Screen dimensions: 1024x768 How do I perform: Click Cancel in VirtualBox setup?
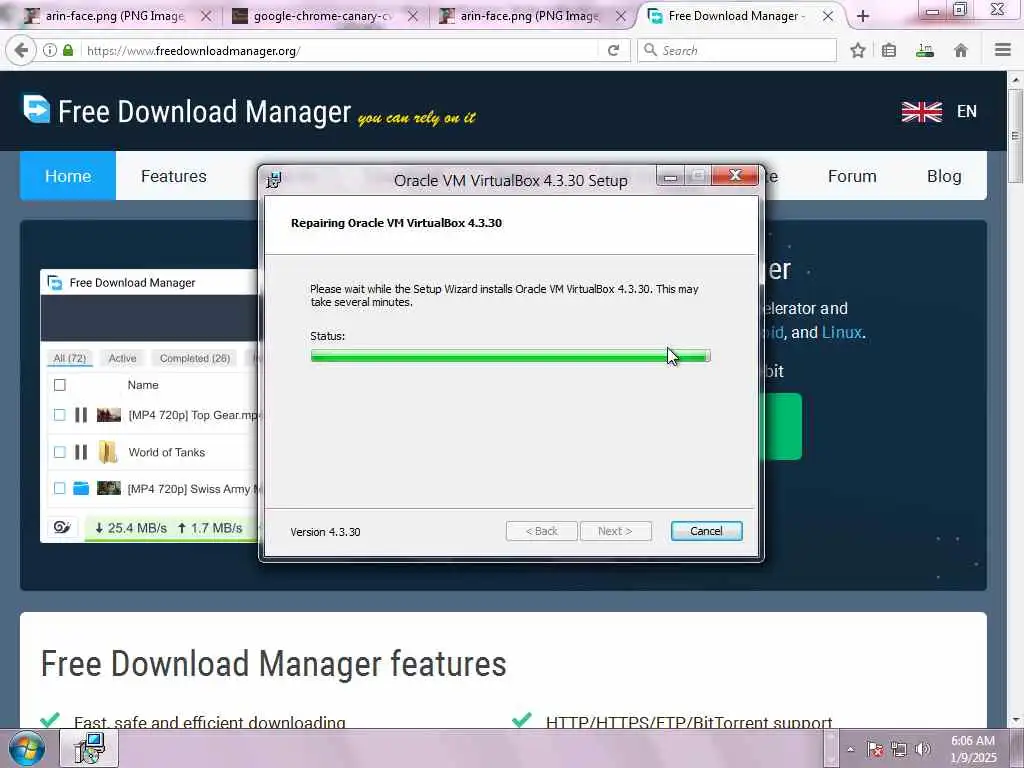point(706,531)
